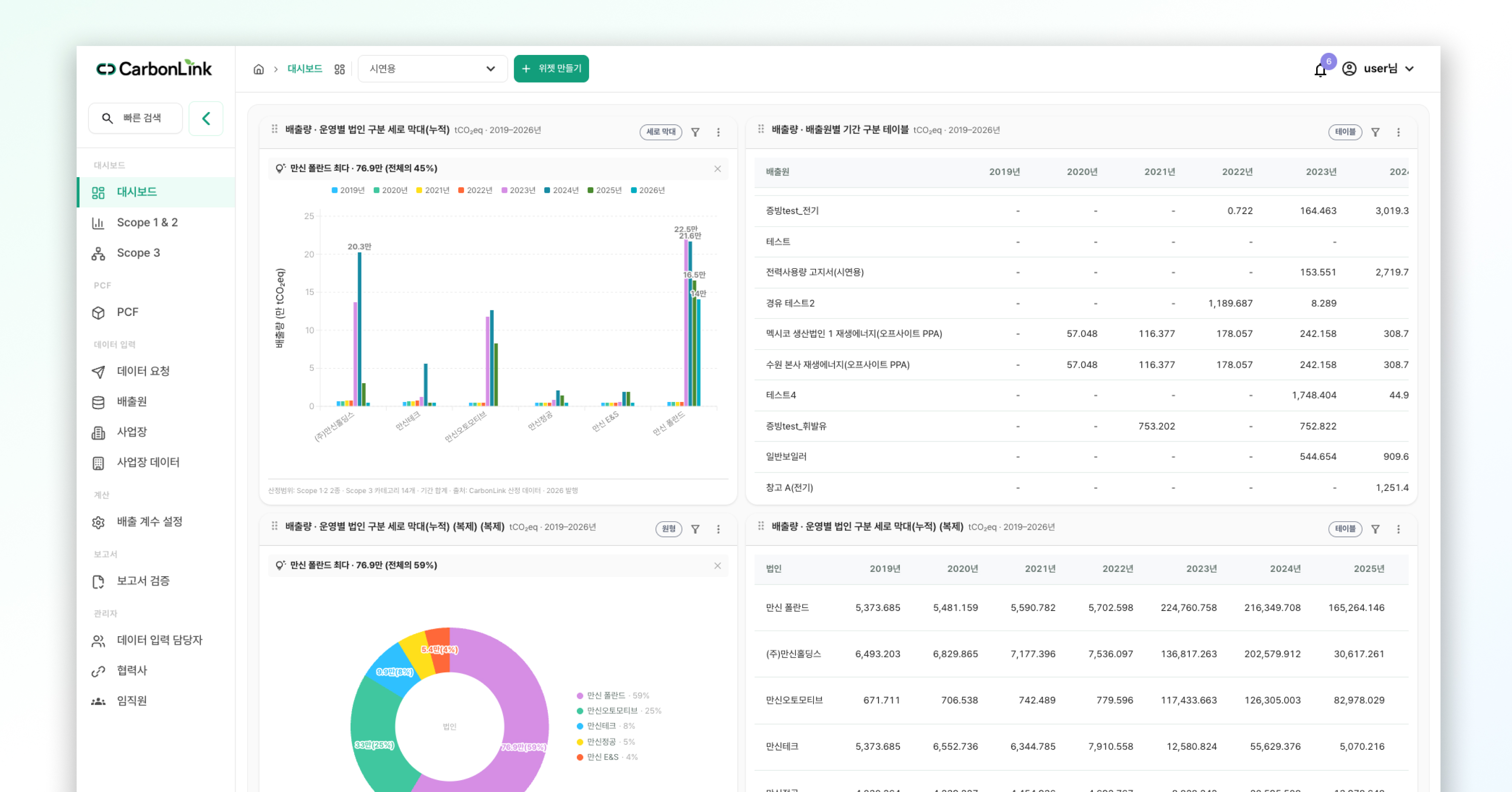Viewport: 1512px width, 792px height.
Task: Open the 테이블 type selector on the 배출원별 widget
Action: (1345, 132)
